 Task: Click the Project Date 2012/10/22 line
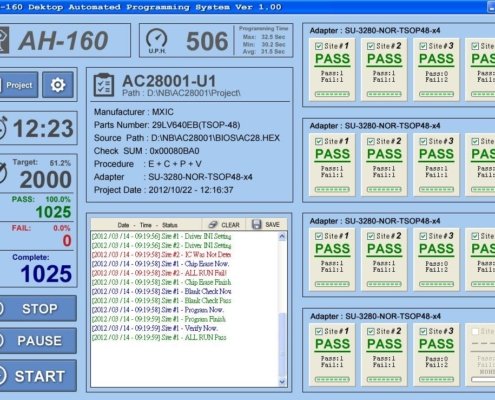point(164,190)
